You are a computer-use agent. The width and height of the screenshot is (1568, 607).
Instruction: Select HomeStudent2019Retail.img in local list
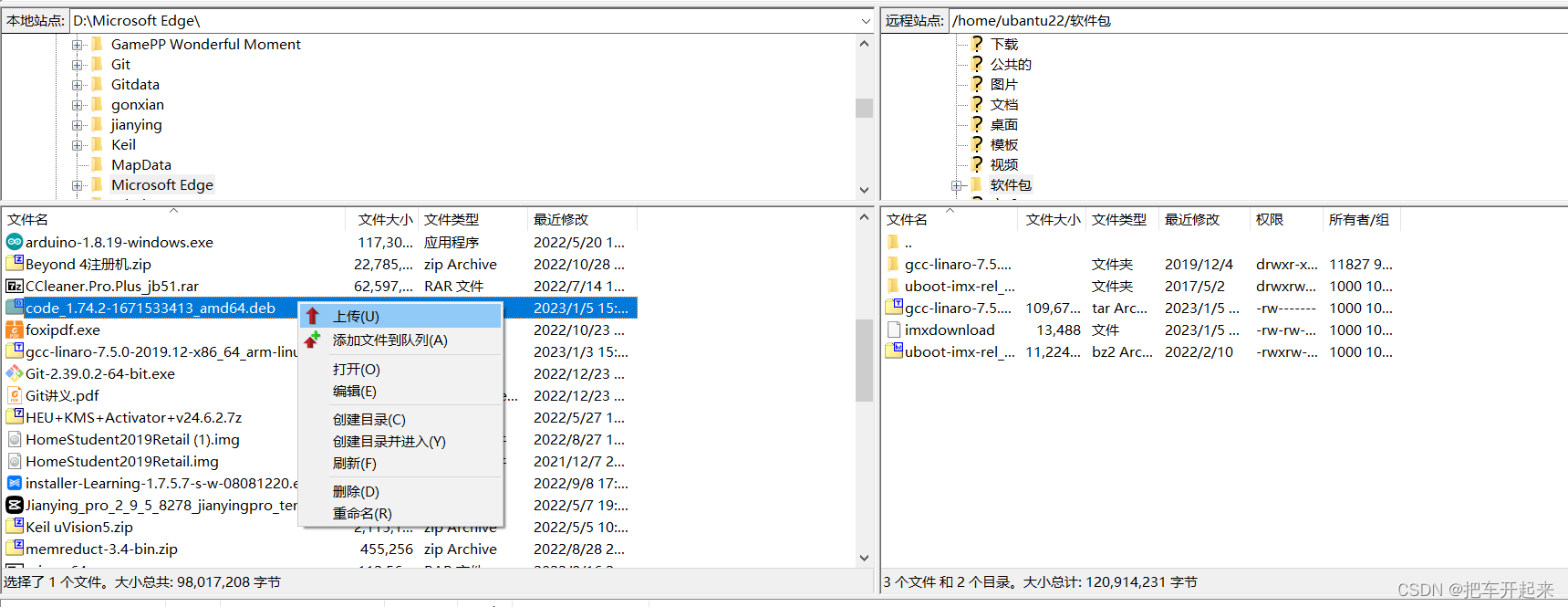point(122,461)
